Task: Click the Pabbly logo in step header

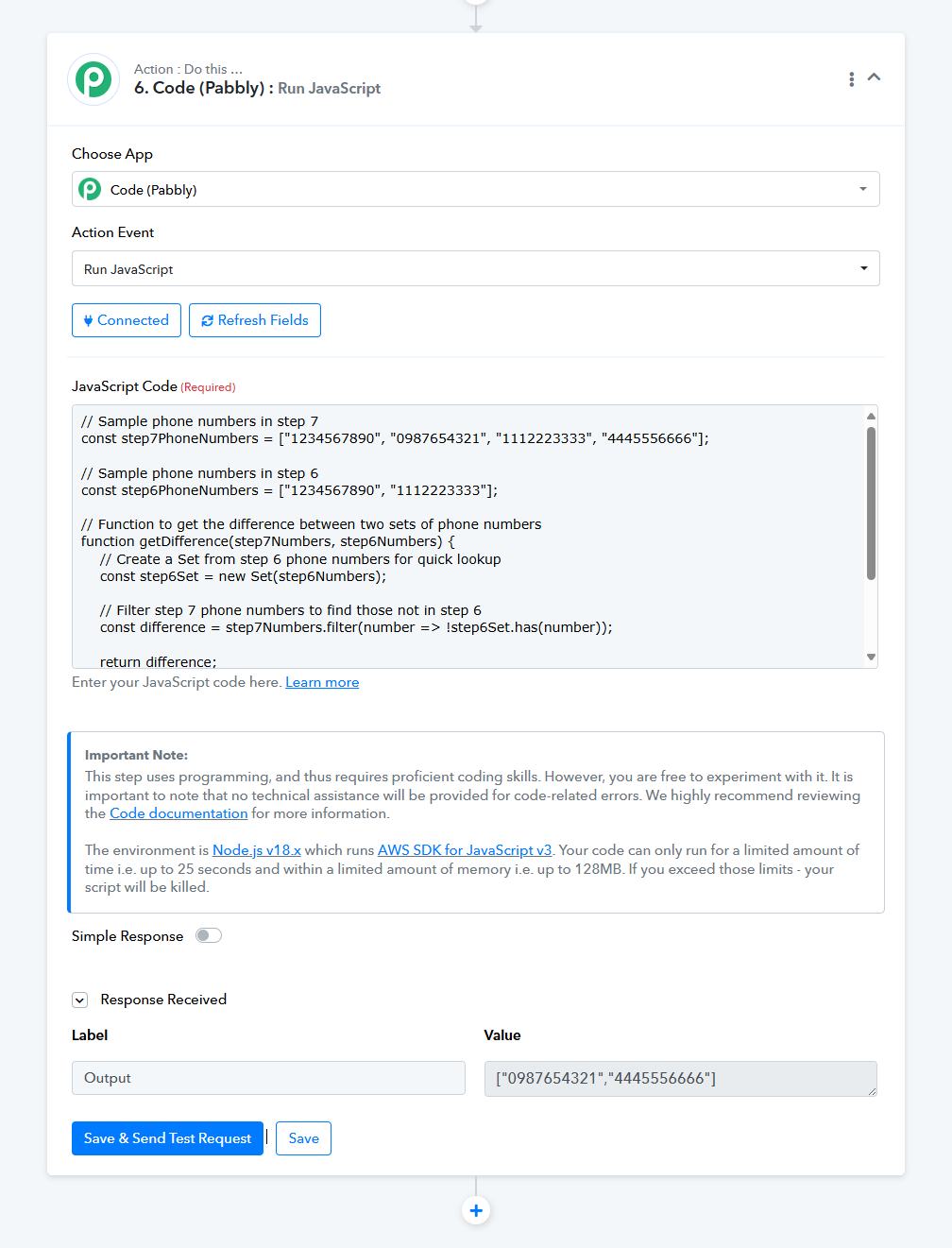Action: (93, 79)
